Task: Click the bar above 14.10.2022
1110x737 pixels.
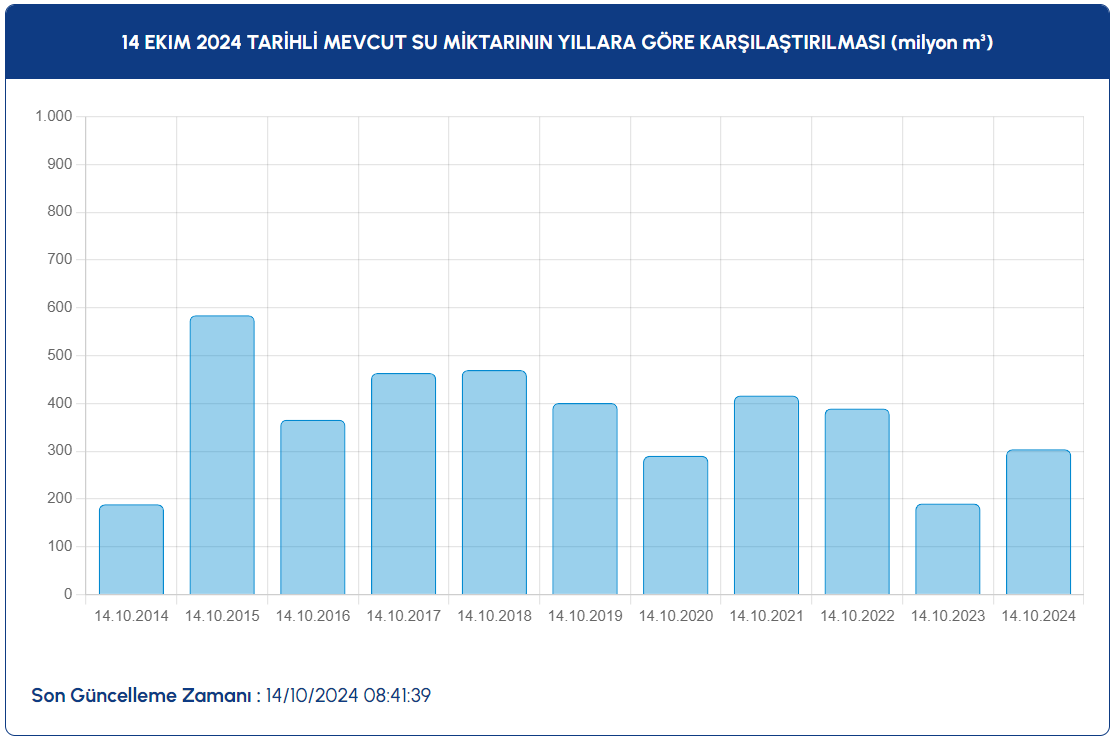Action: 857,501
